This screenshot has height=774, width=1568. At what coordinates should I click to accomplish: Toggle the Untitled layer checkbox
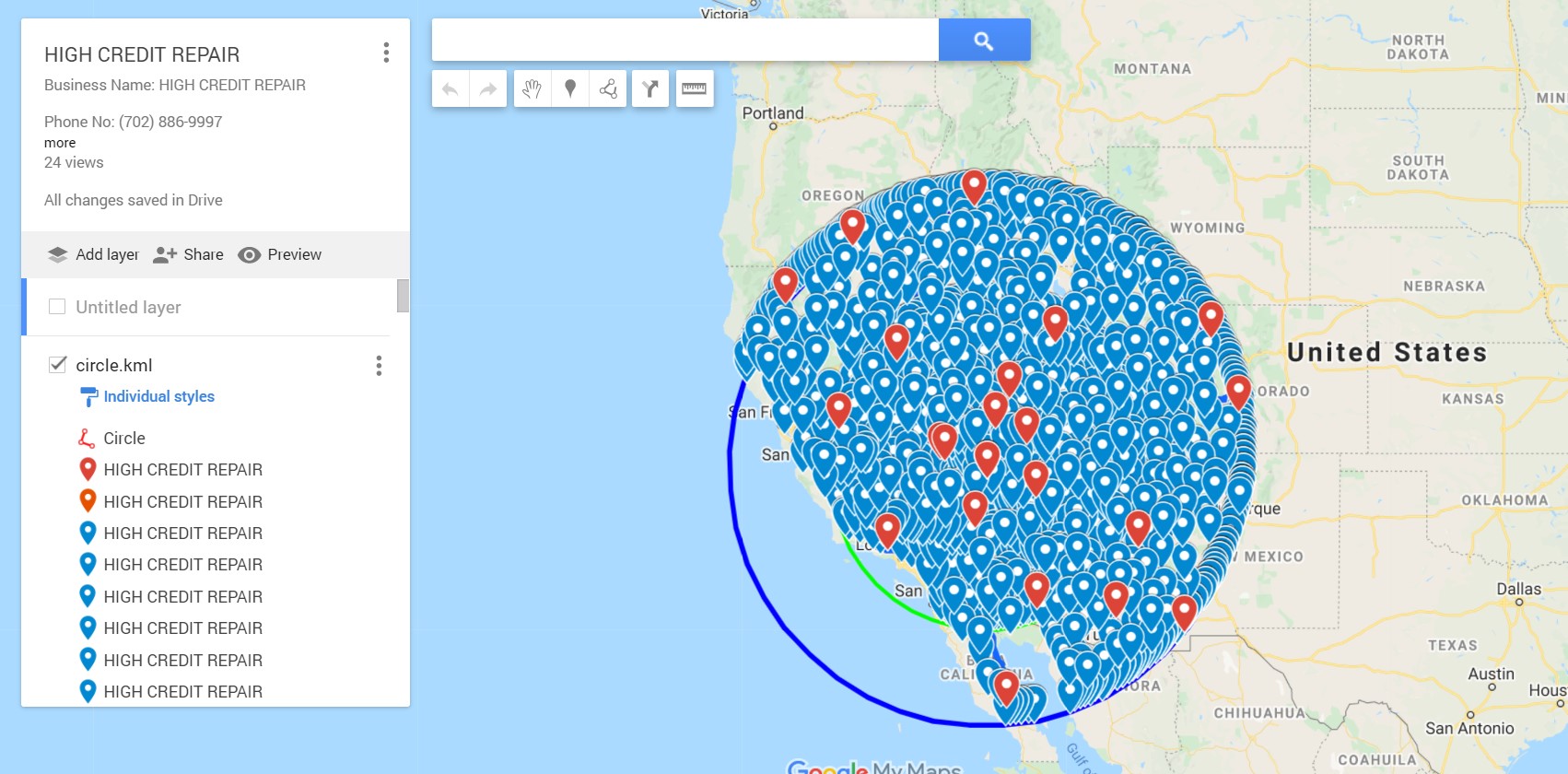tap(57, 307)
